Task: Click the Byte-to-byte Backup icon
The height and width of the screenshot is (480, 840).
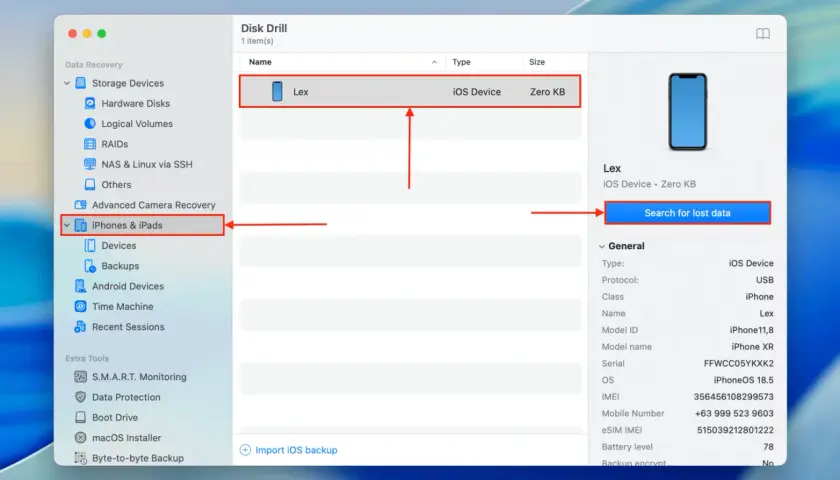Action: coord(80,458)
